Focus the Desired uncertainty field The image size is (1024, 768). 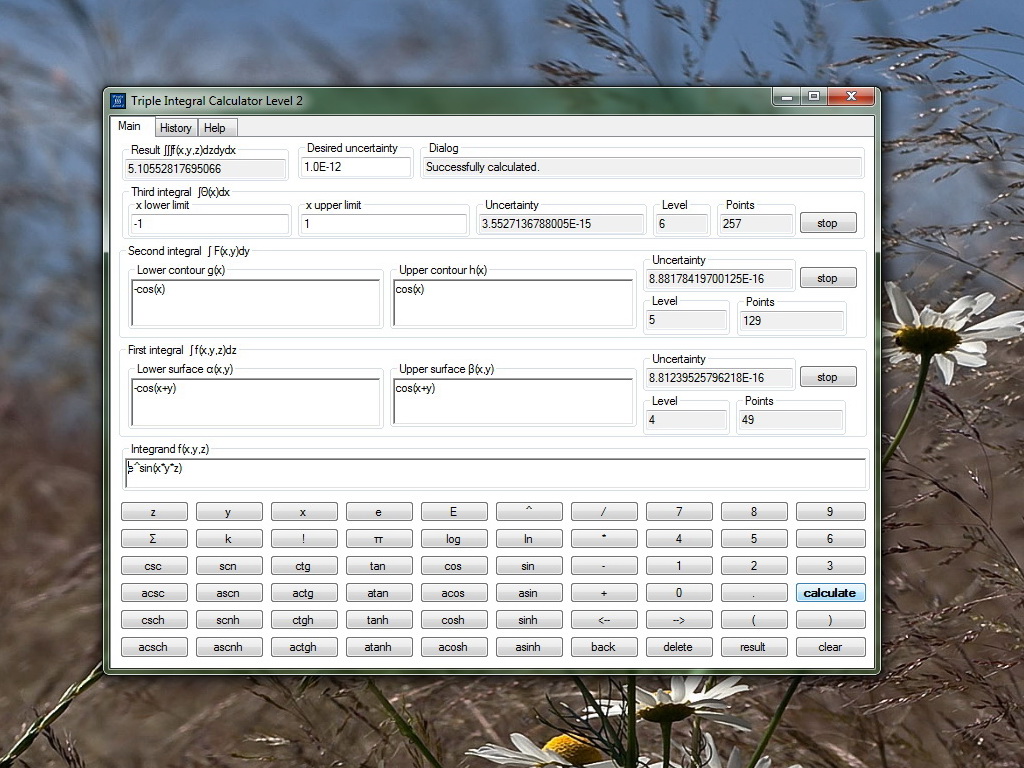click(355, 167)
